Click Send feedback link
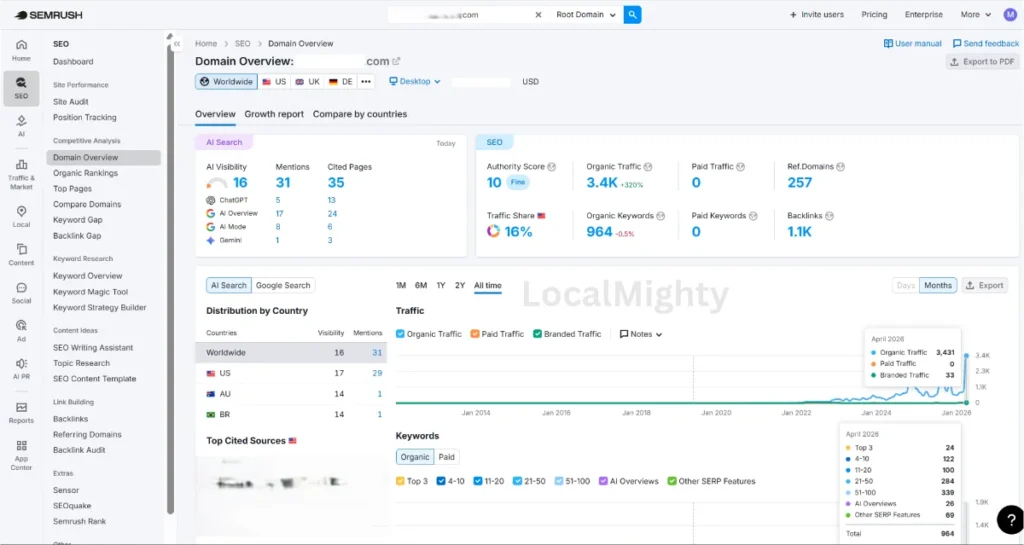The image size is (1024, 545). tap(985, 44)
